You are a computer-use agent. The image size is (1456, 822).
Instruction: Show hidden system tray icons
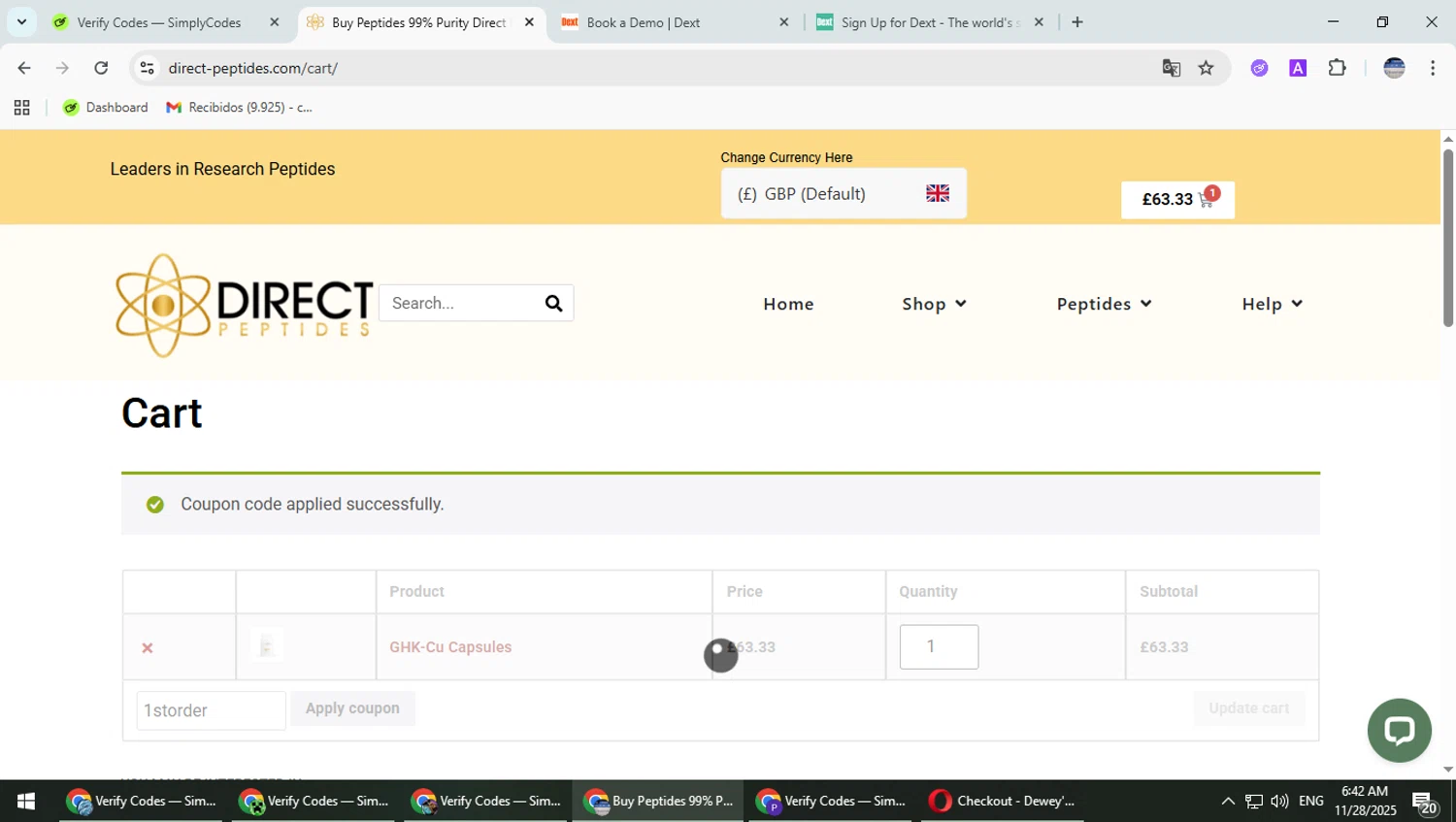coord(1228,801)
